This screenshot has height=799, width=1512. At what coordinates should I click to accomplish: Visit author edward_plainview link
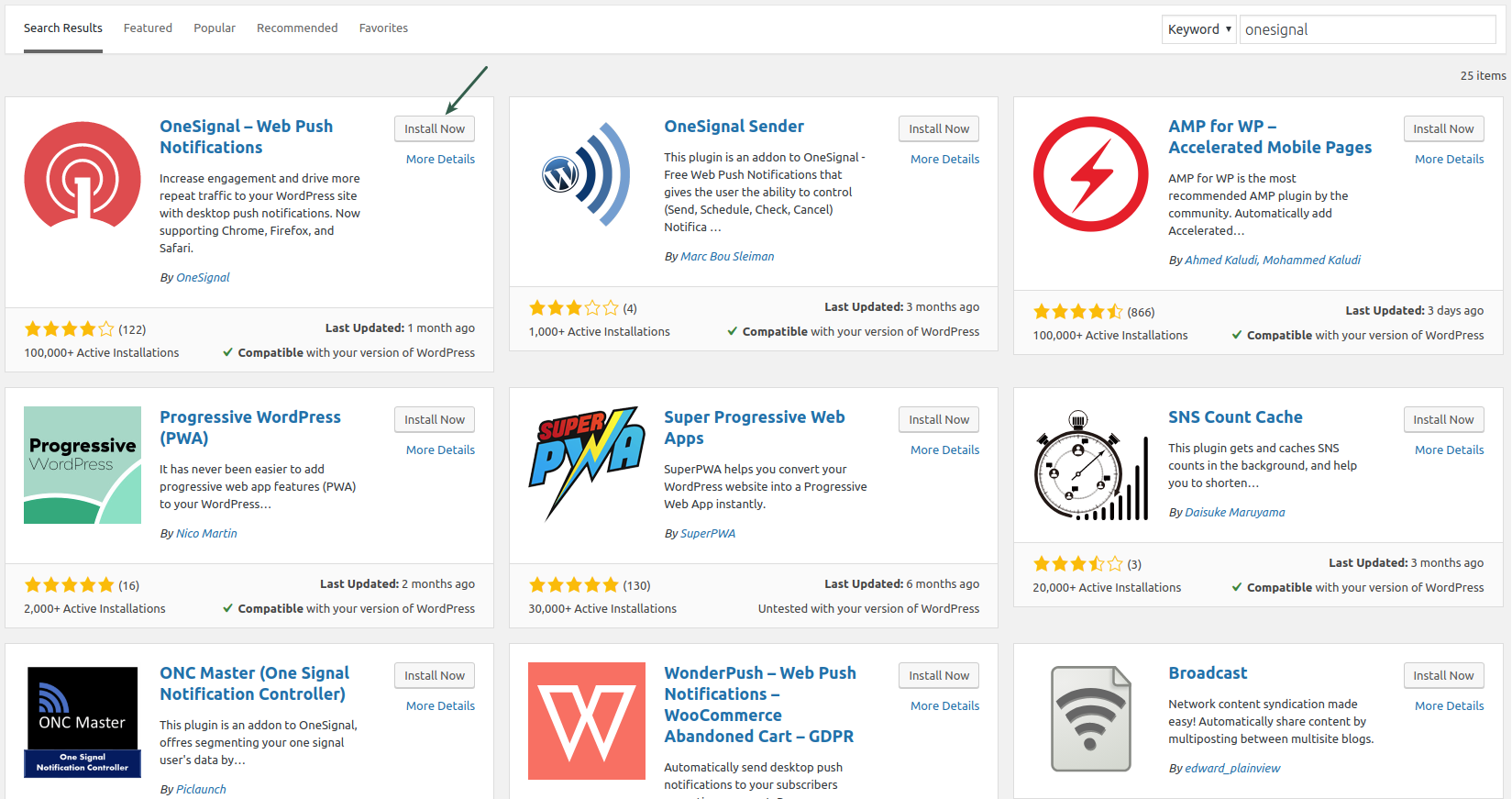click(x=1232, y=768)
